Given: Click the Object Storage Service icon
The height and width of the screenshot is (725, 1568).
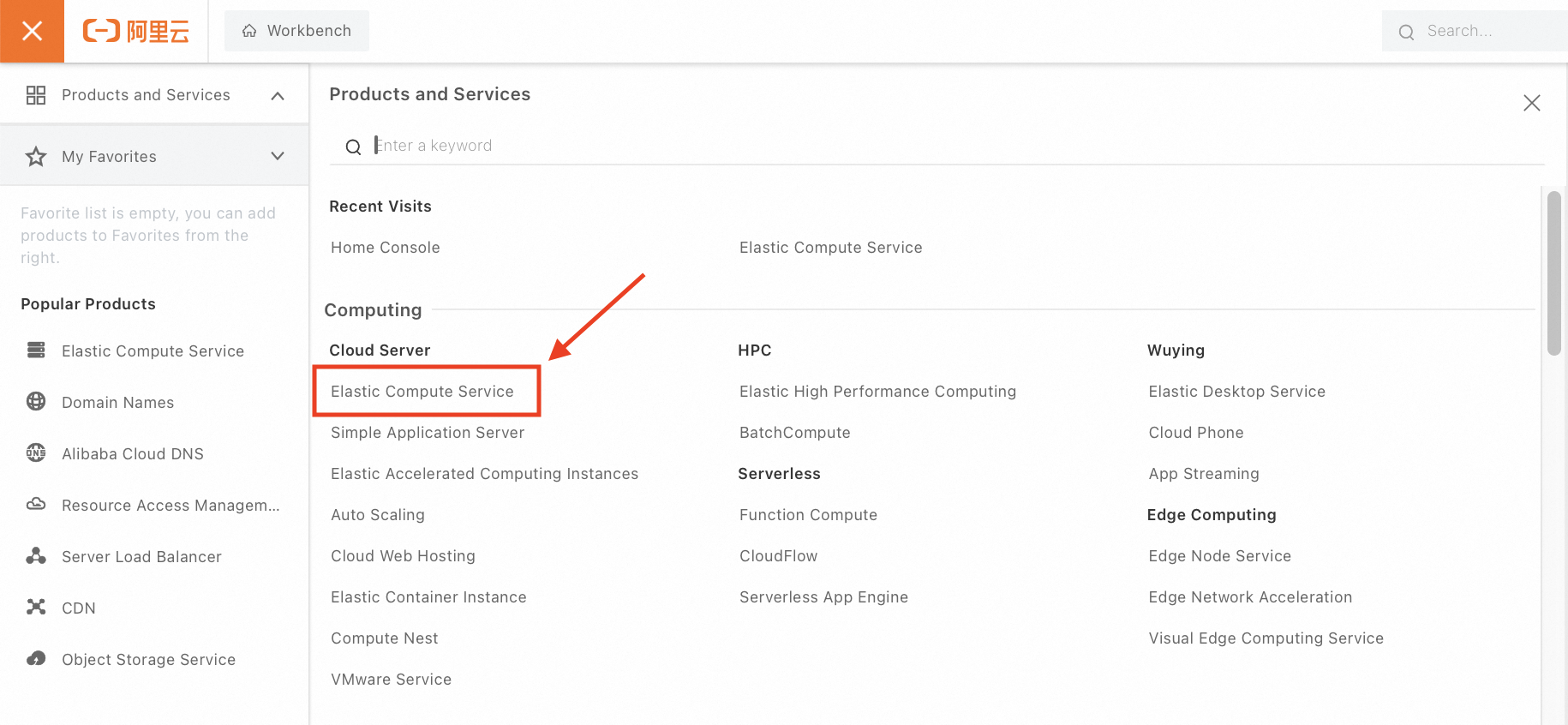Looking at the screenshot, I should coord(36,658).
